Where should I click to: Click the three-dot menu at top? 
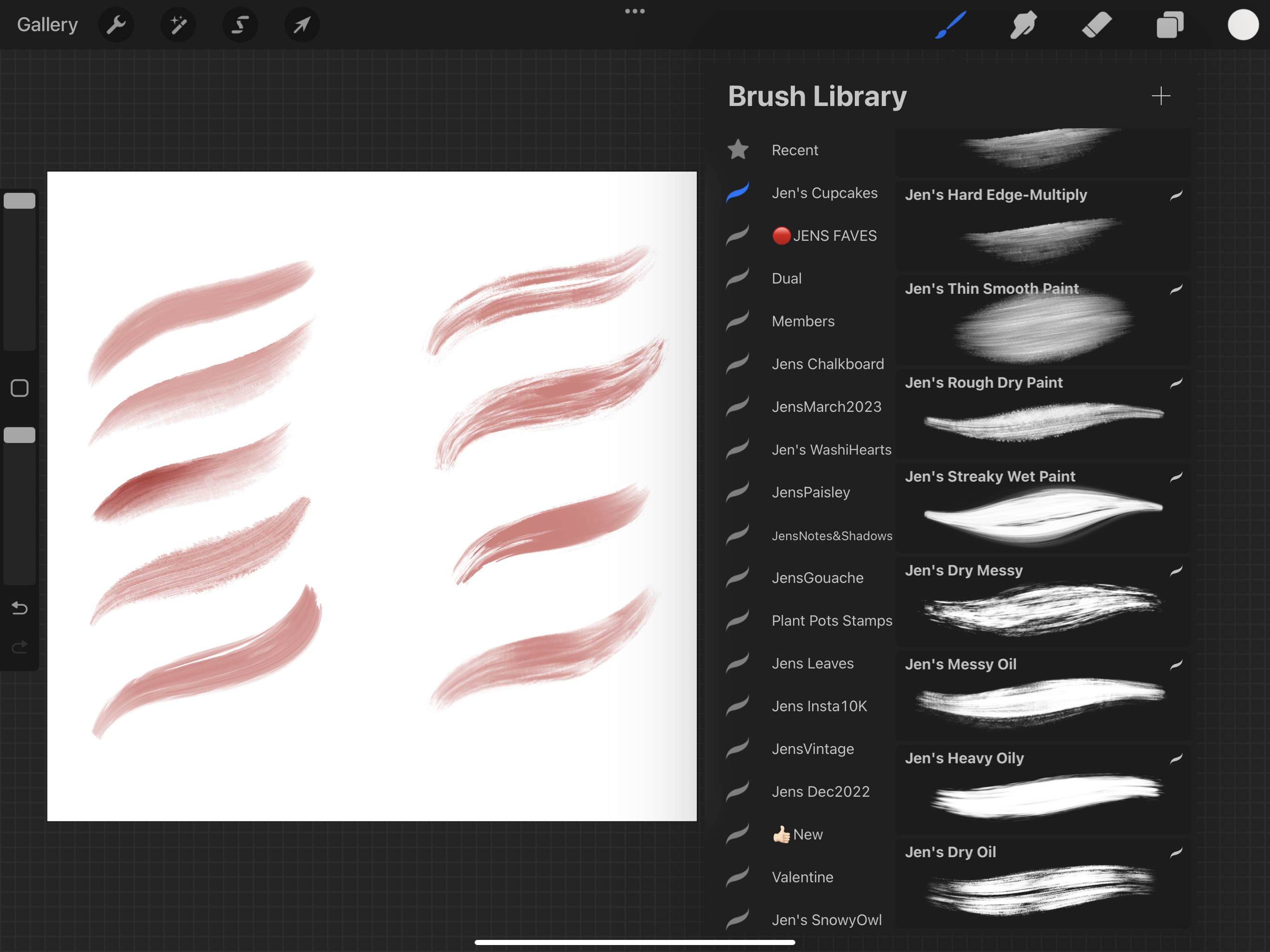[635, 11]
